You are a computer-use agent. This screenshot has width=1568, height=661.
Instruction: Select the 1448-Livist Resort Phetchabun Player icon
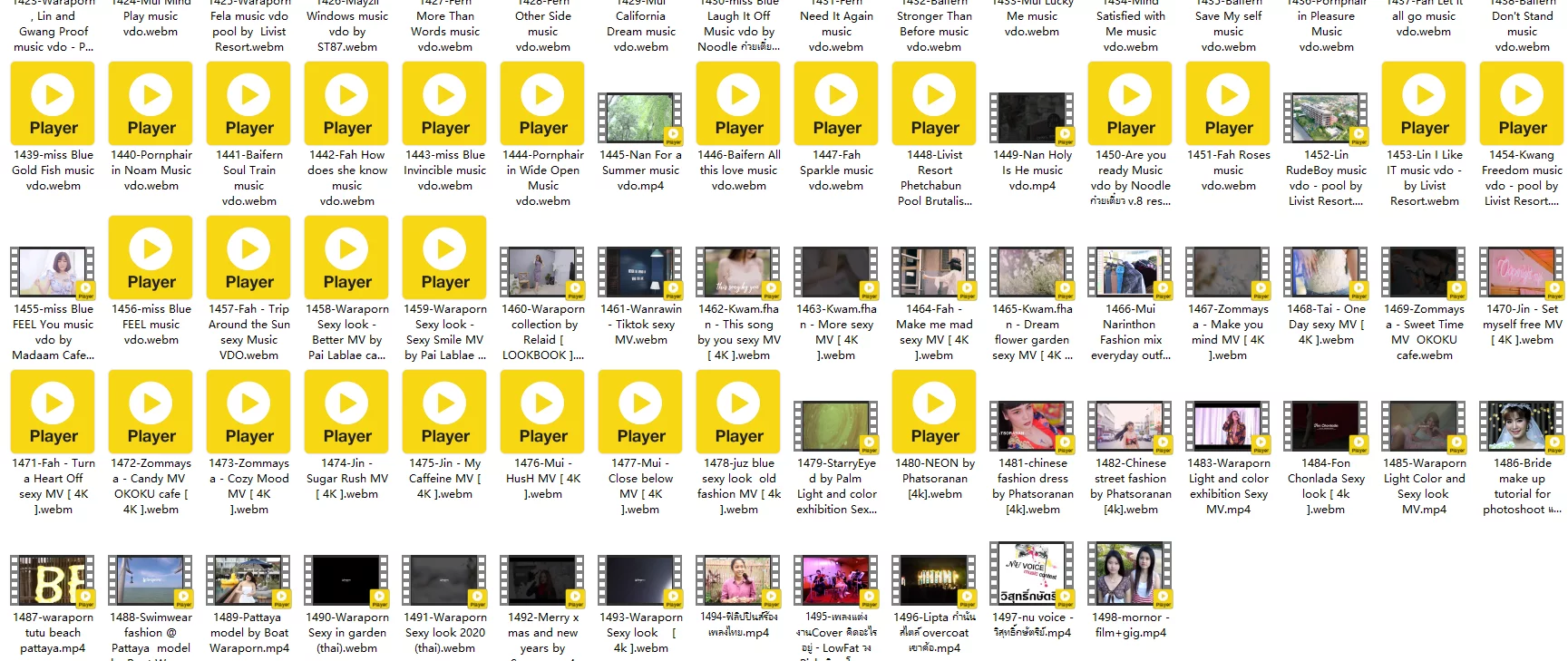coord(934,103)
